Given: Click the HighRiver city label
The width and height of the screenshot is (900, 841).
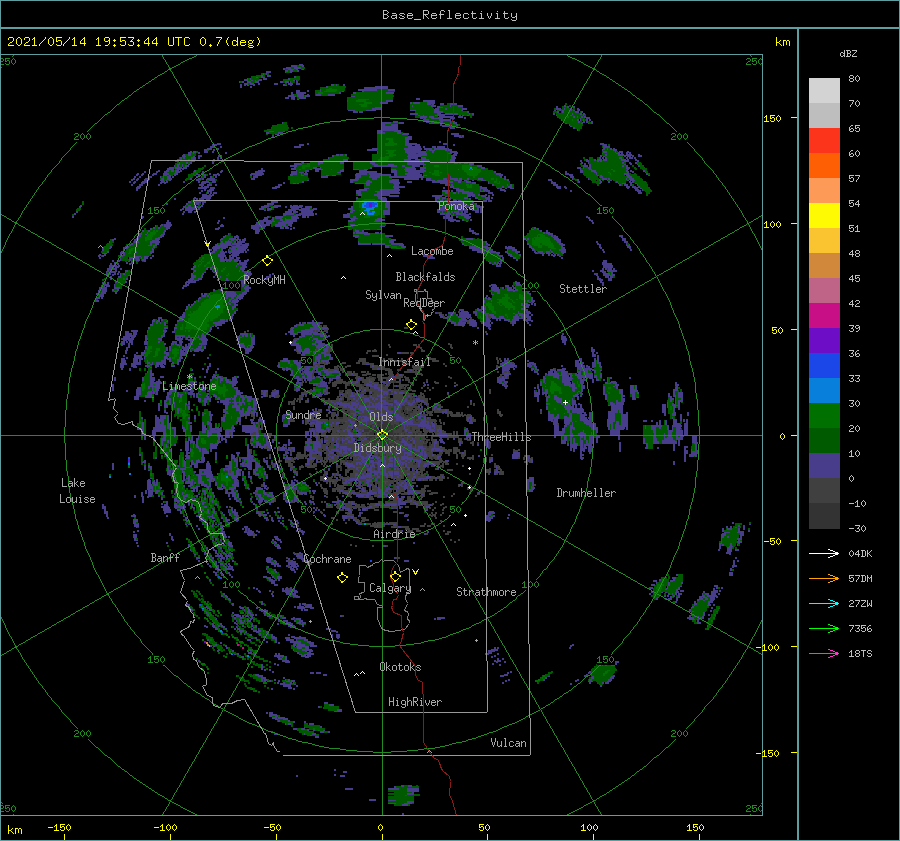Looking at the screenshot, I should 415,702.
